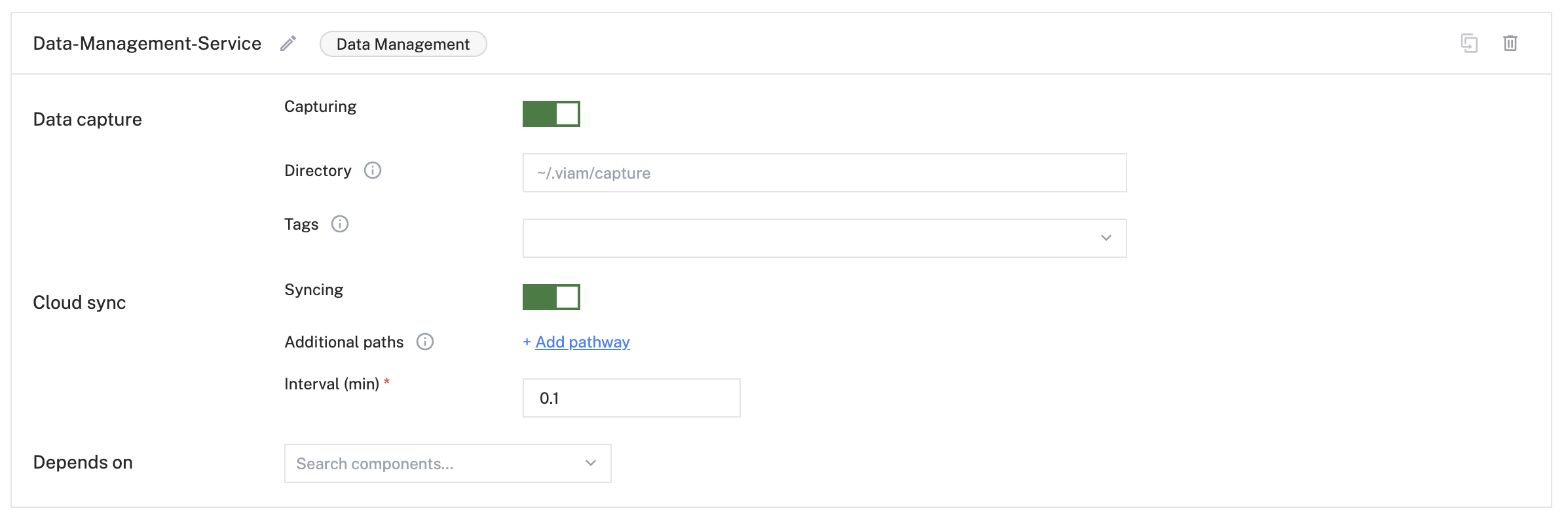Expand the Search components dropdown arrow
The width and height of the screenshot is (1568, 517).
tap(591, 463)
